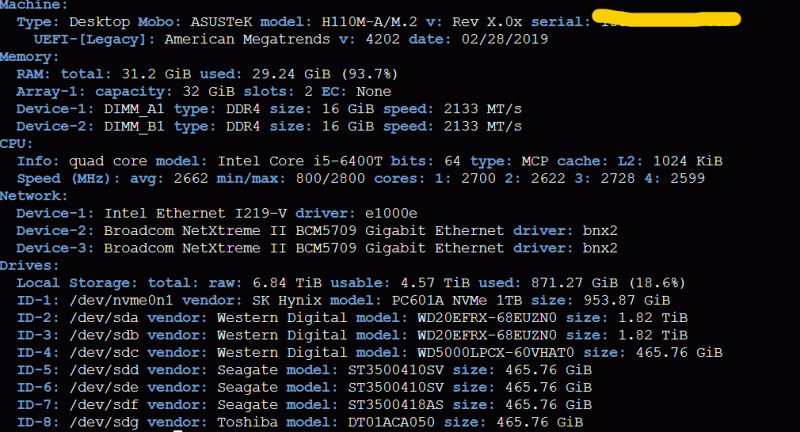
Task: Select RAM total value 31.2 GiB
Action: [x=156, y=74]
